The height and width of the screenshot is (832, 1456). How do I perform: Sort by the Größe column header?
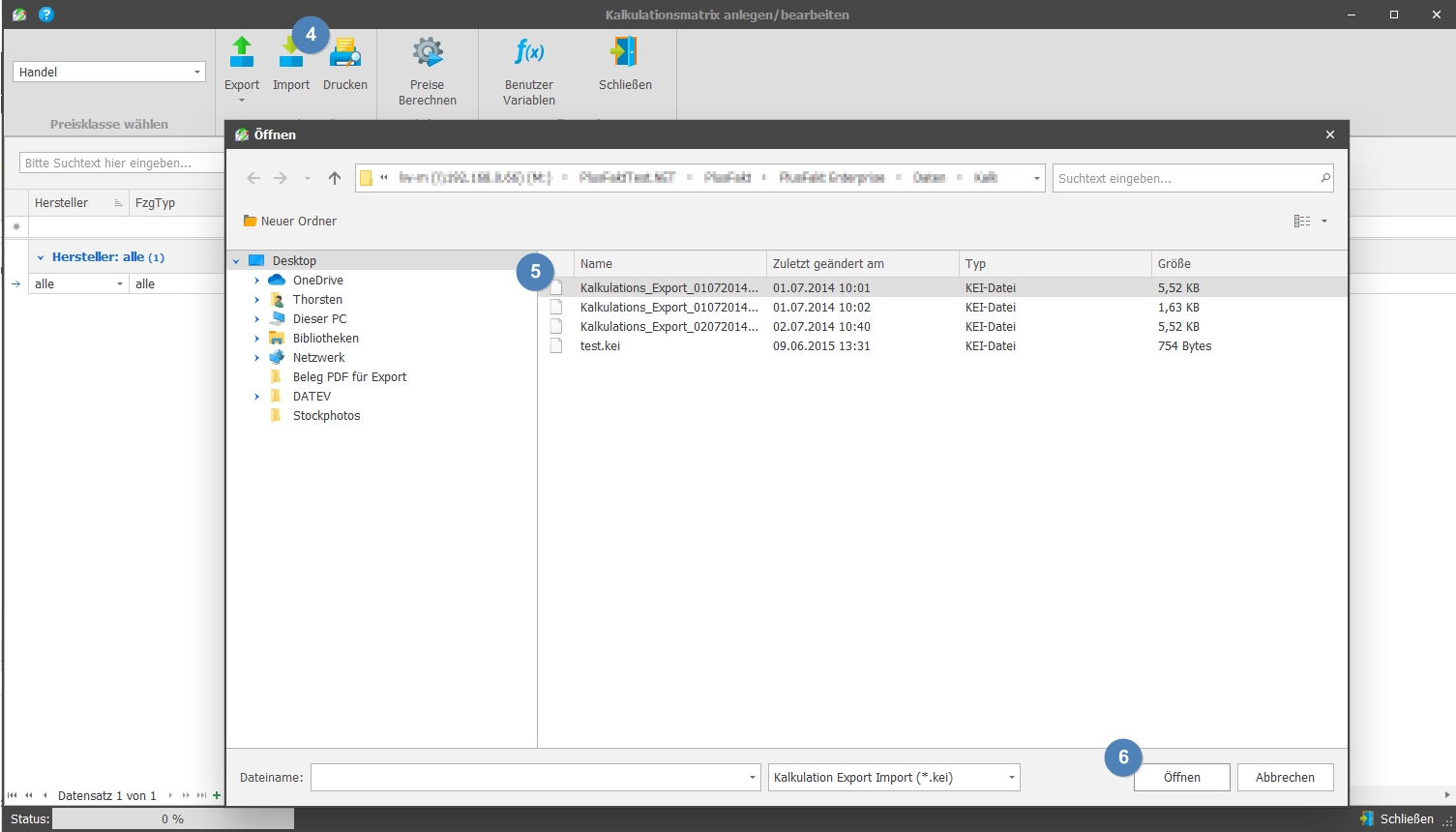click(x=1248, y=263)
